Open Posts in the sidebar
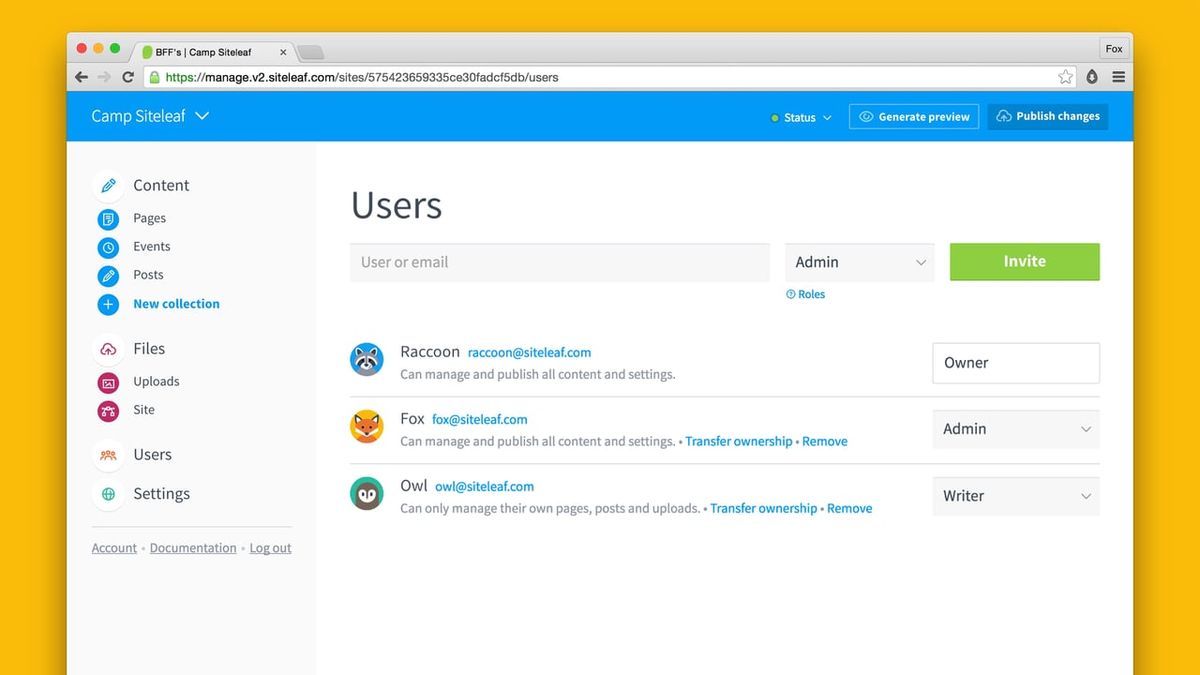The width and height of the screenshot is (1200, 675). [x=148, y=274]
